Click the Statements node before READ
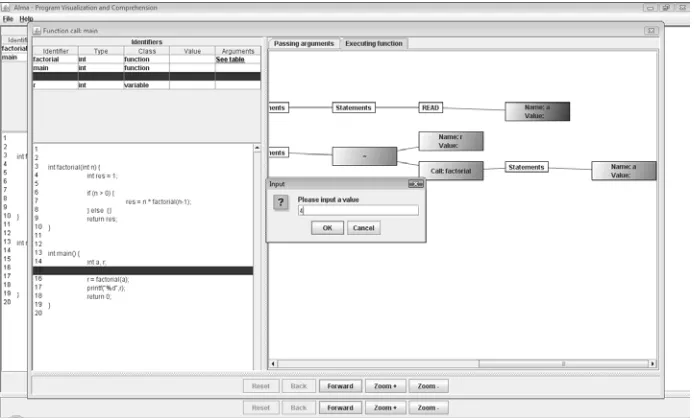Viewport: 694px width, 420px height. click(354, 108)
